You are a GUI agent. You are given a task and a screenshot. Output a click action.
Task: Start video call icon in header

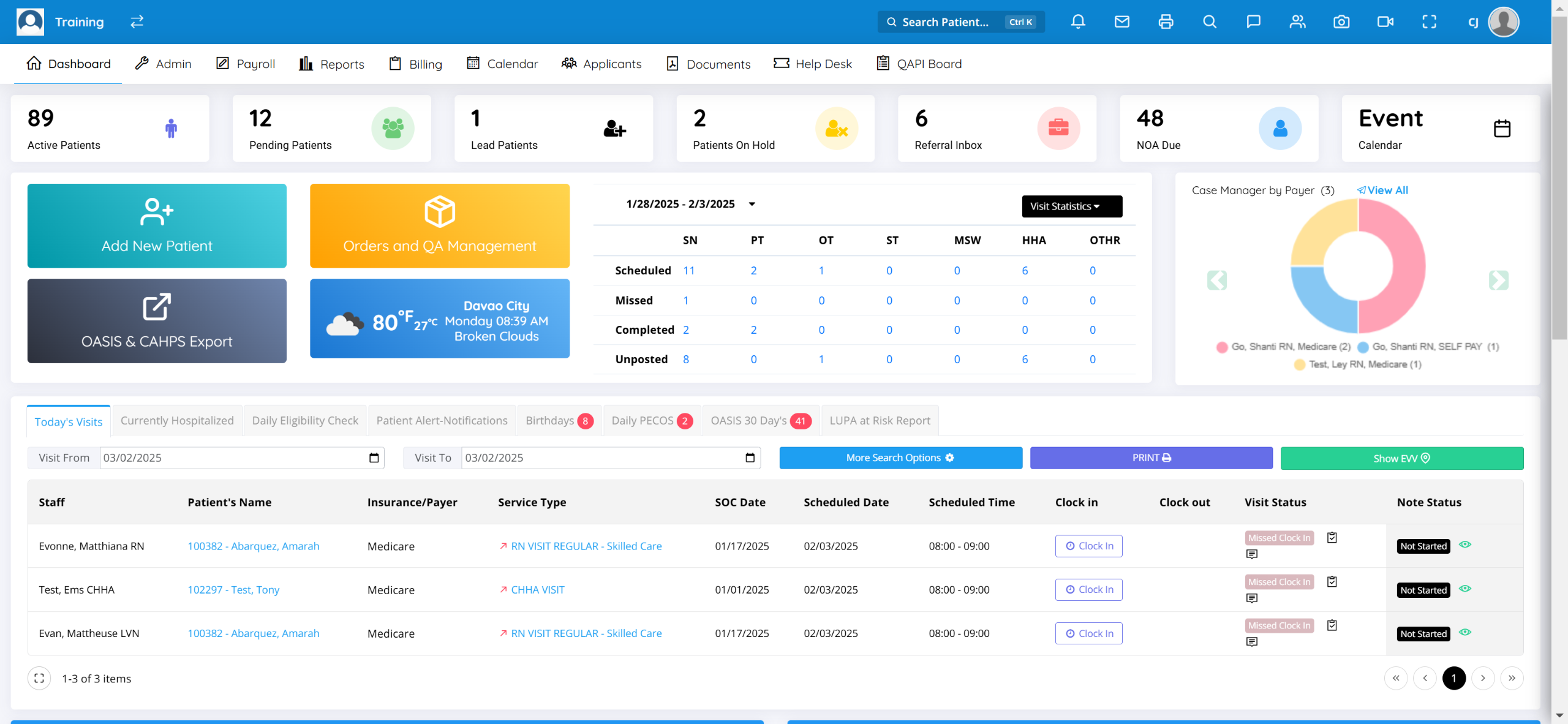1385,22
